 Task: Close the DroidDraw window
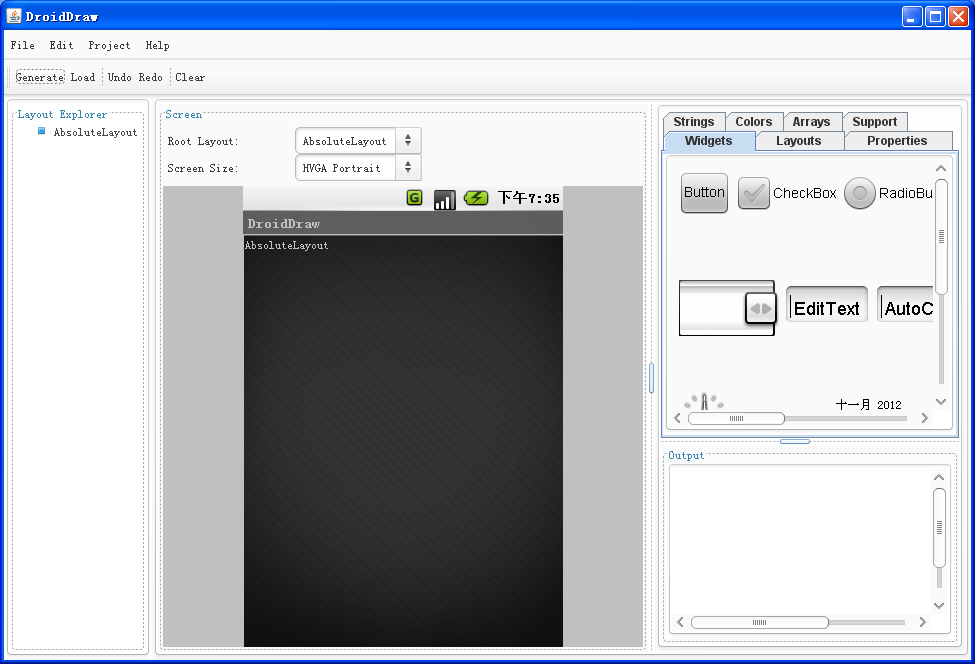[x=958, y=16]
